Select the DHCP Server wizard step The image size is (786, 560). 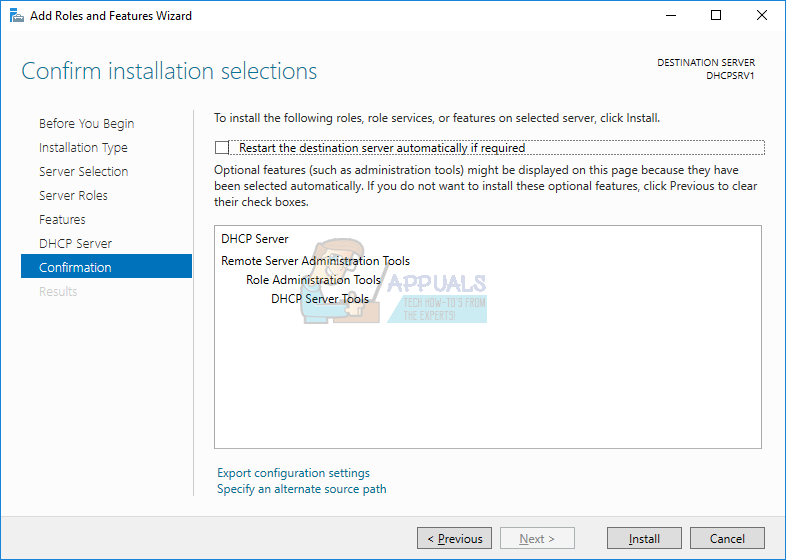pyautogui.click(x=75, y=244)
